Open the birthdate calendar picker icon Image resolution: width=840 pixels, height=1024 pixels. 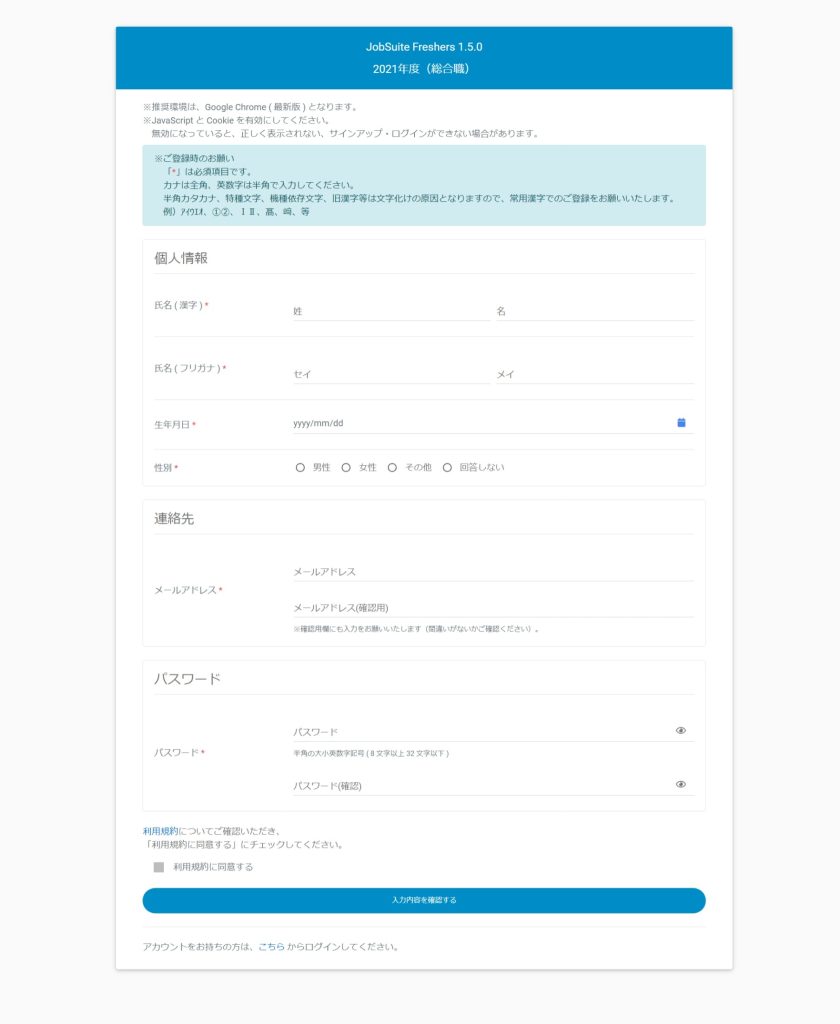[681, 423]
